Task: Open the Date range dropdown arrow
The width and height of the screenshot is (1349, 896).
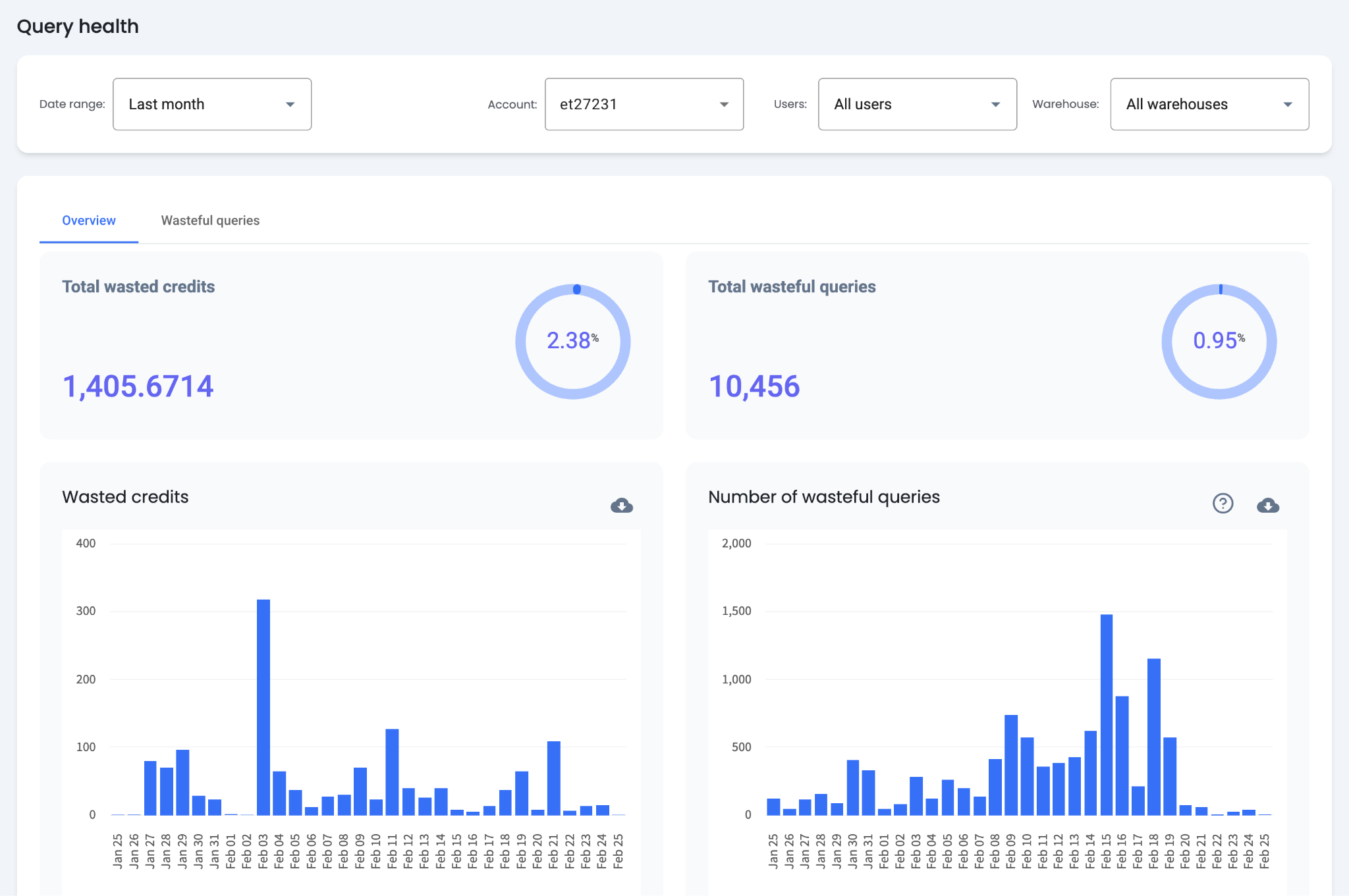Action: point(290,105)
